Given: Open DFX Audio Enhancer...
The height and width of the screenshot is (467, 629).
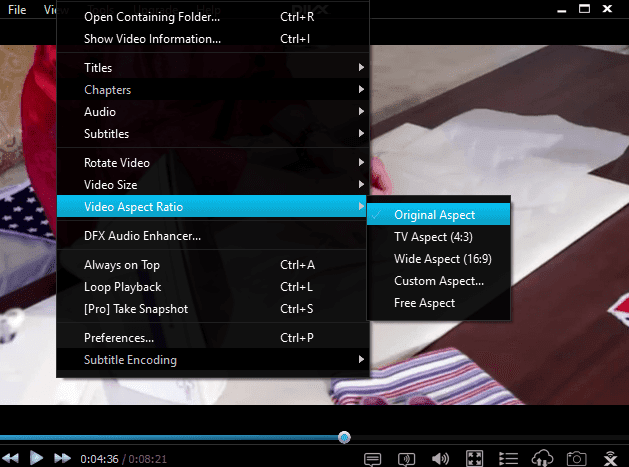Looking at the screenshot, I should [213, 235].
